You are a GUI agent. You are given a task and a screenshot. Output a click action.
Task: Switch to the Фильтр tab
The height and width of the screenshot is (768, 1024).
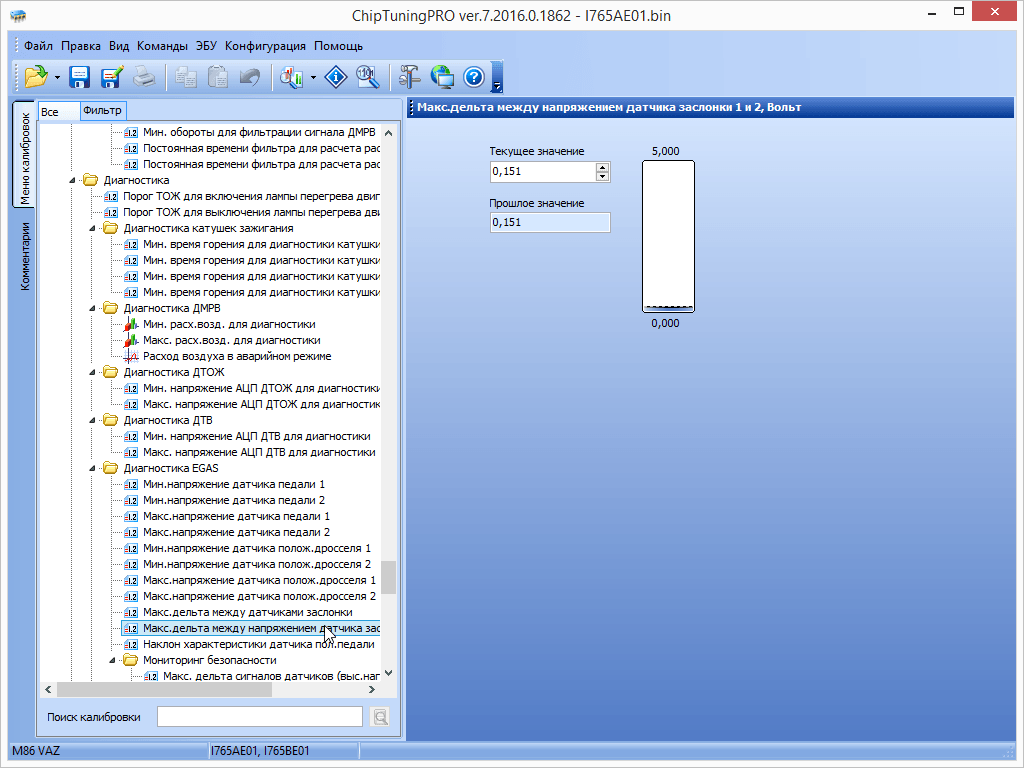(x=102, y=110)
